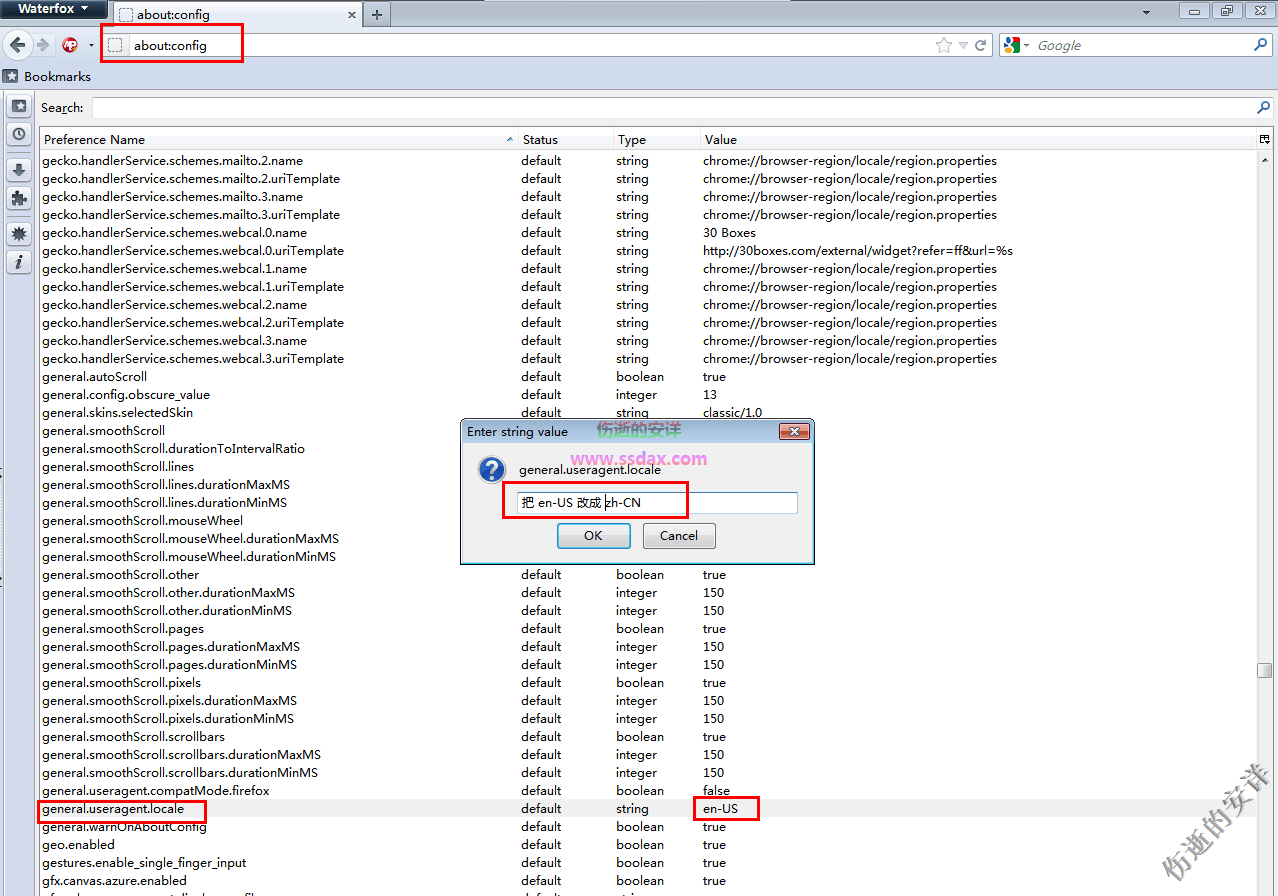Screen dimensions: 1278x896
Task: Bookmark this page with the star
Action: tap(943, 45)
